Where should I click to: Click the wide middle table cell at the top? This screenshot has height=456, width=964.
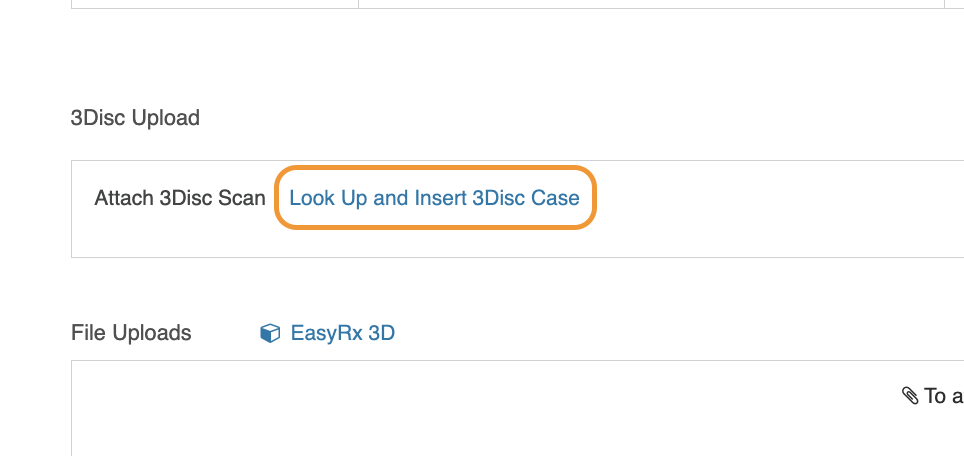point(651,4)
